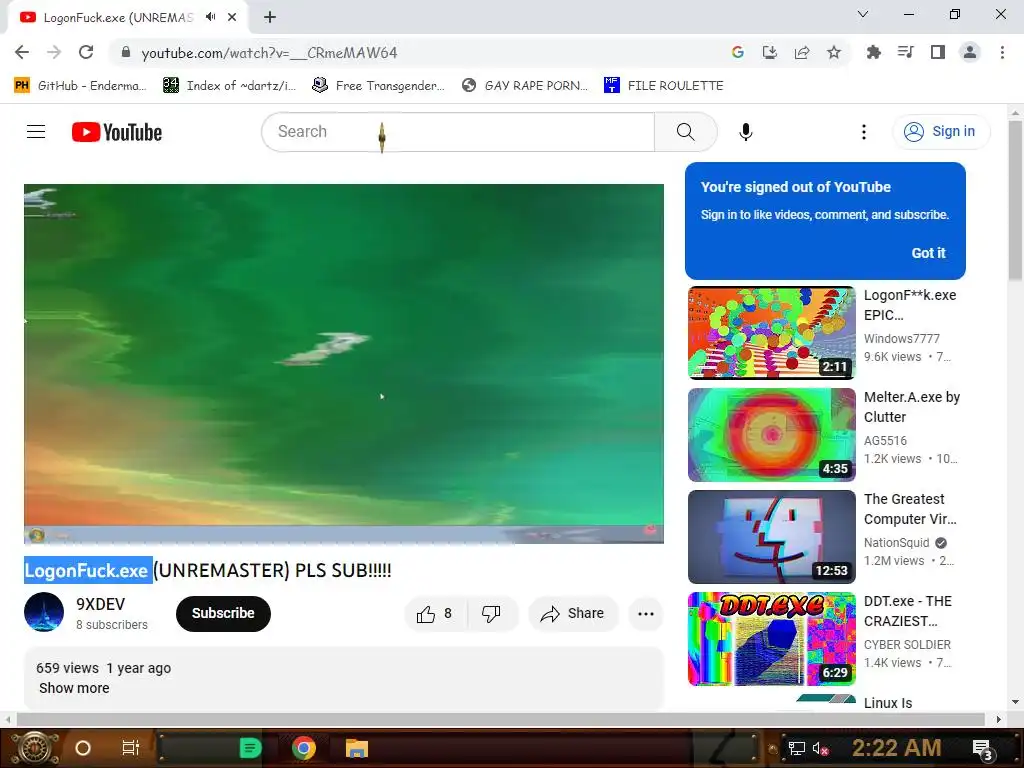The width and height of the screenshot is (1024, 768).
Task: Bookmark this page with star
Action: click(834, 52)
